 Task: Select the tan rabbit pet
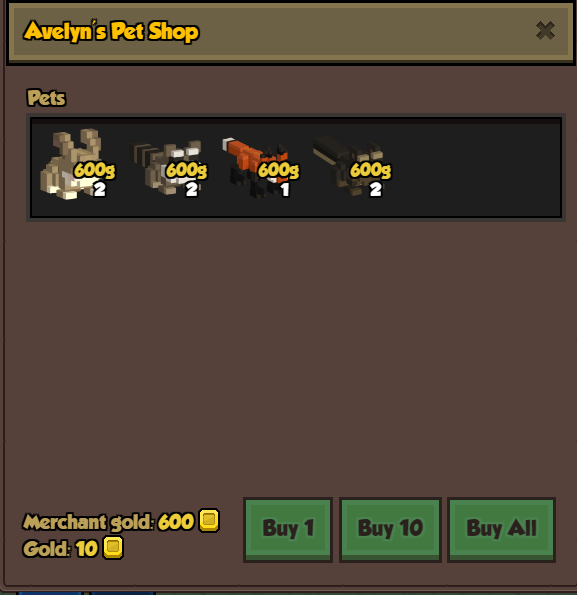pyautogui.click(x=72, y=164)
